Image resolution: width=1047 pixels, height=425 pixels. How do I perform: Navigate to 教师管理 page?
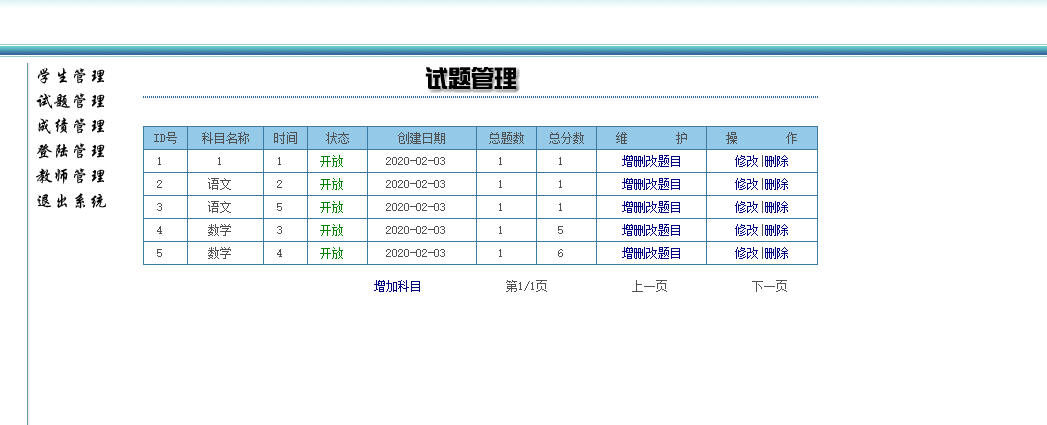pyautogui.click(x=71, y=177)
